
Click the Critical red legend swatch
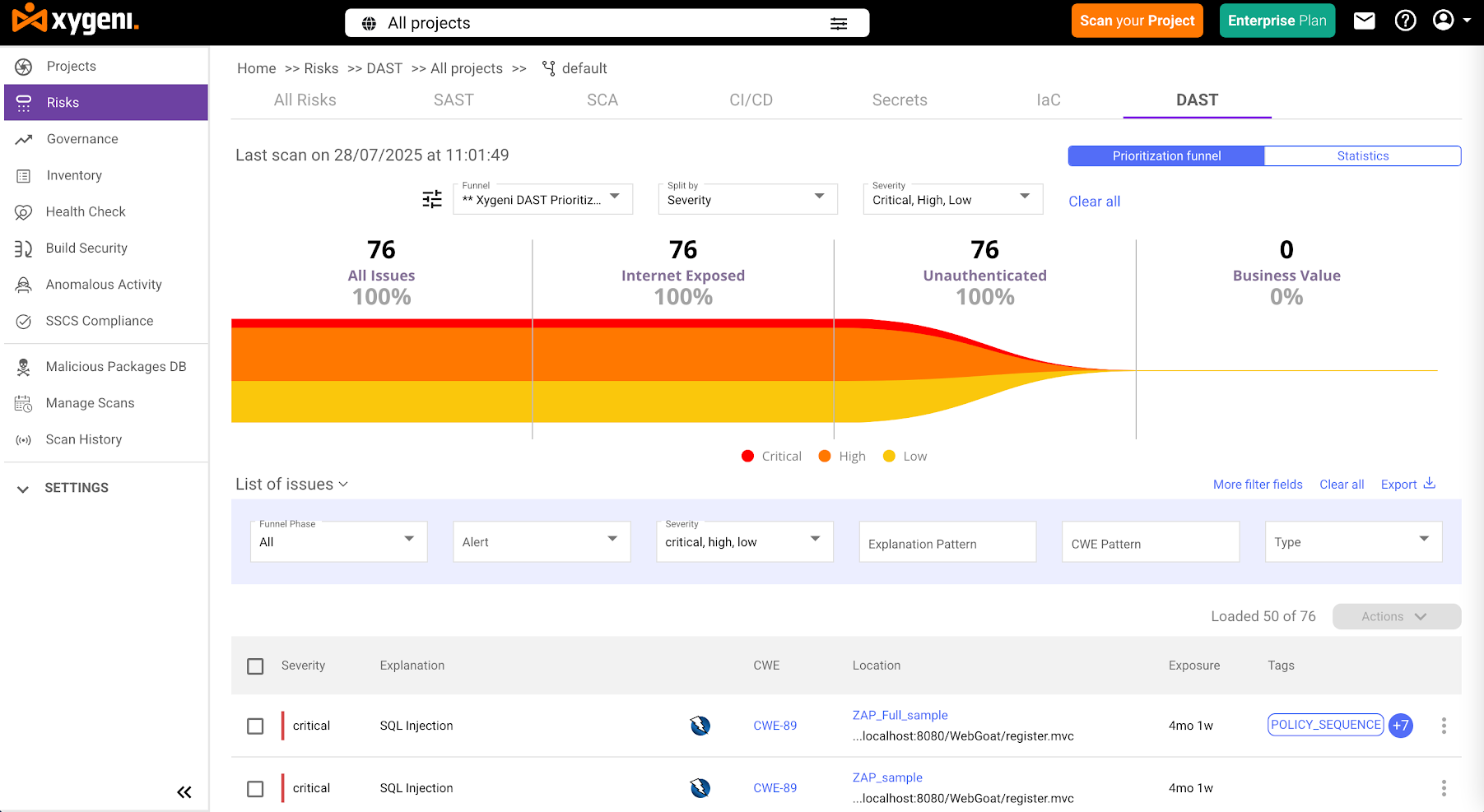pos(747,456)
